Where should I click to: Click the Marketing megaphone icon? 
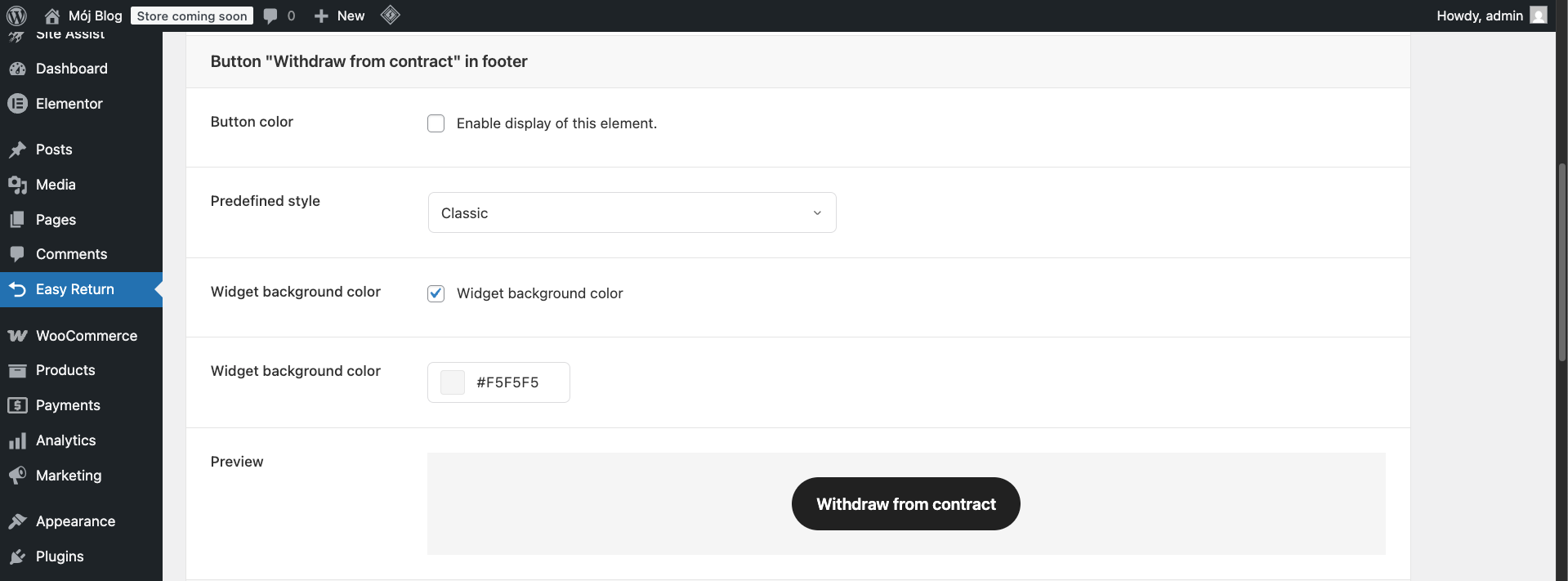pos(17,476)
